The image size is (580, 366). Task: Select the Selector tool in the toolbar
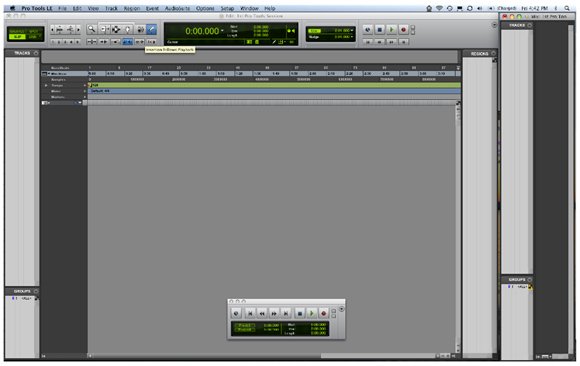click(x=116, y=29)
